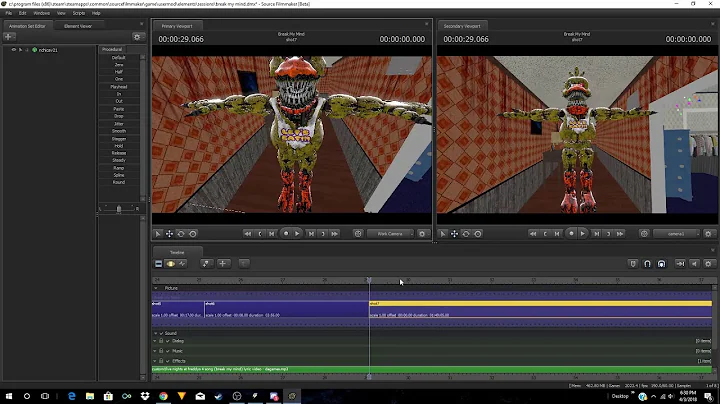The height and width of the screenshot is (404, 720).
Task: Select the rchicav21 animation set
Action: (48, 50)
